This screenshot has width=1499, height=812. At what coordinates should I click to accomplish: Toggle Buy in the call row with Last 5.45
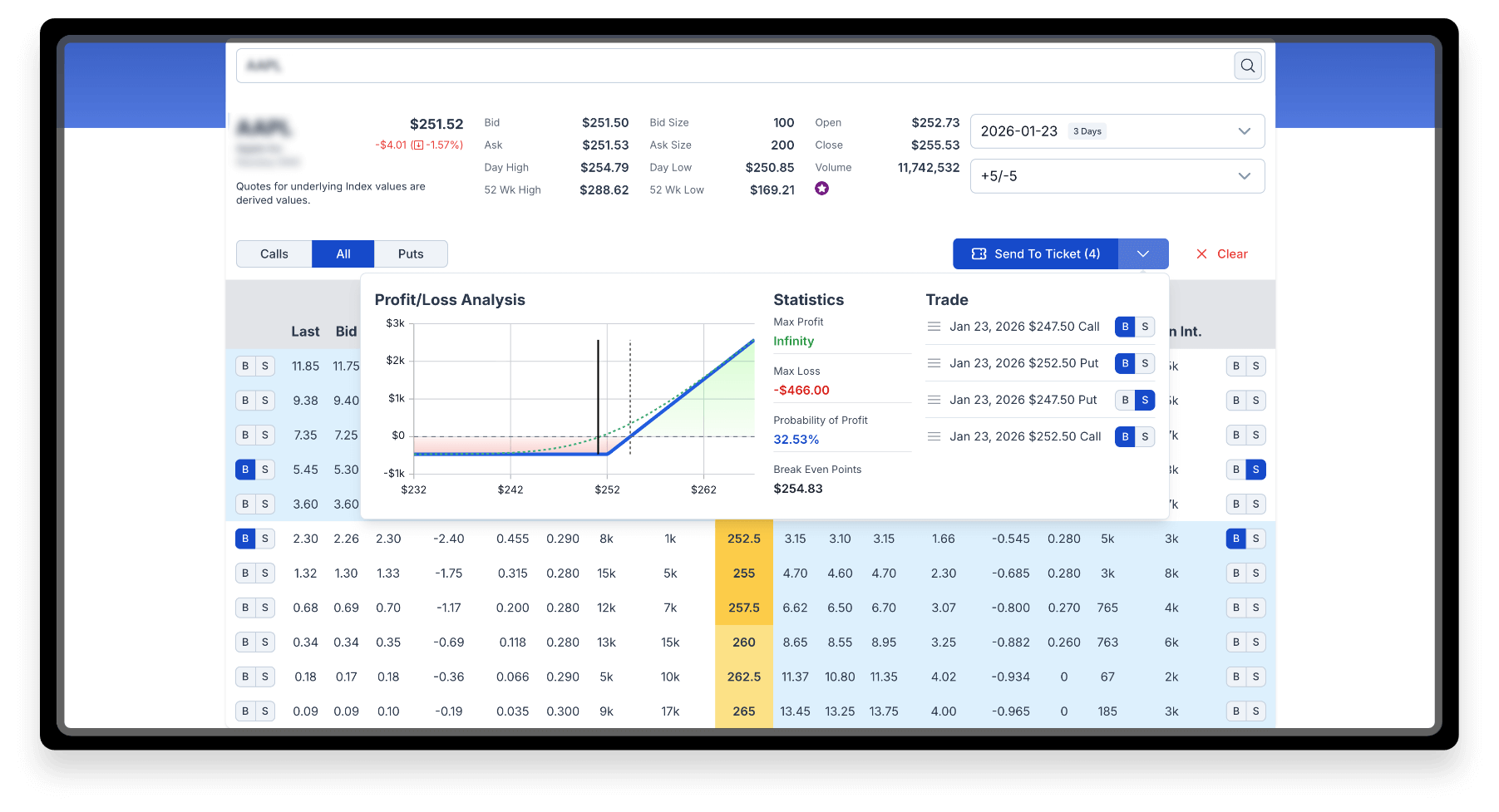tap(245, 470)
